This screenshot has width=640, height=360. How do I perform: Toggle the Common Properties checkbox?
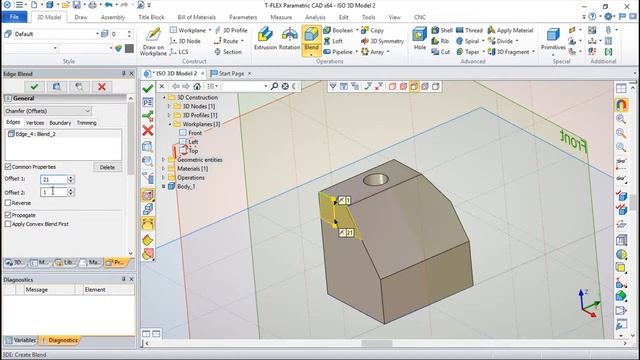(8, 167)
